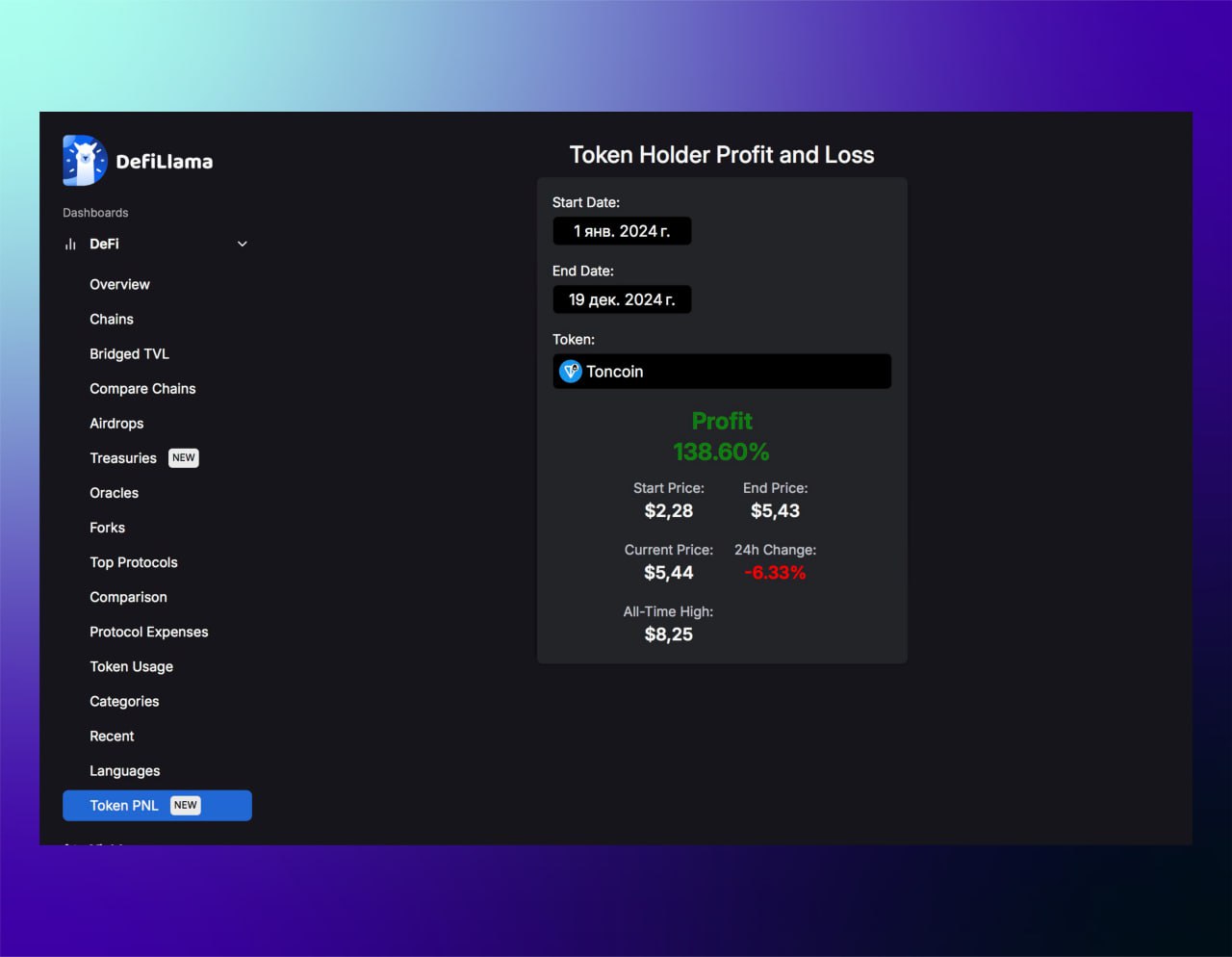Screen dimensions: 1232x957
Task: Open the Recent listings page
Action: pos(112,737)
